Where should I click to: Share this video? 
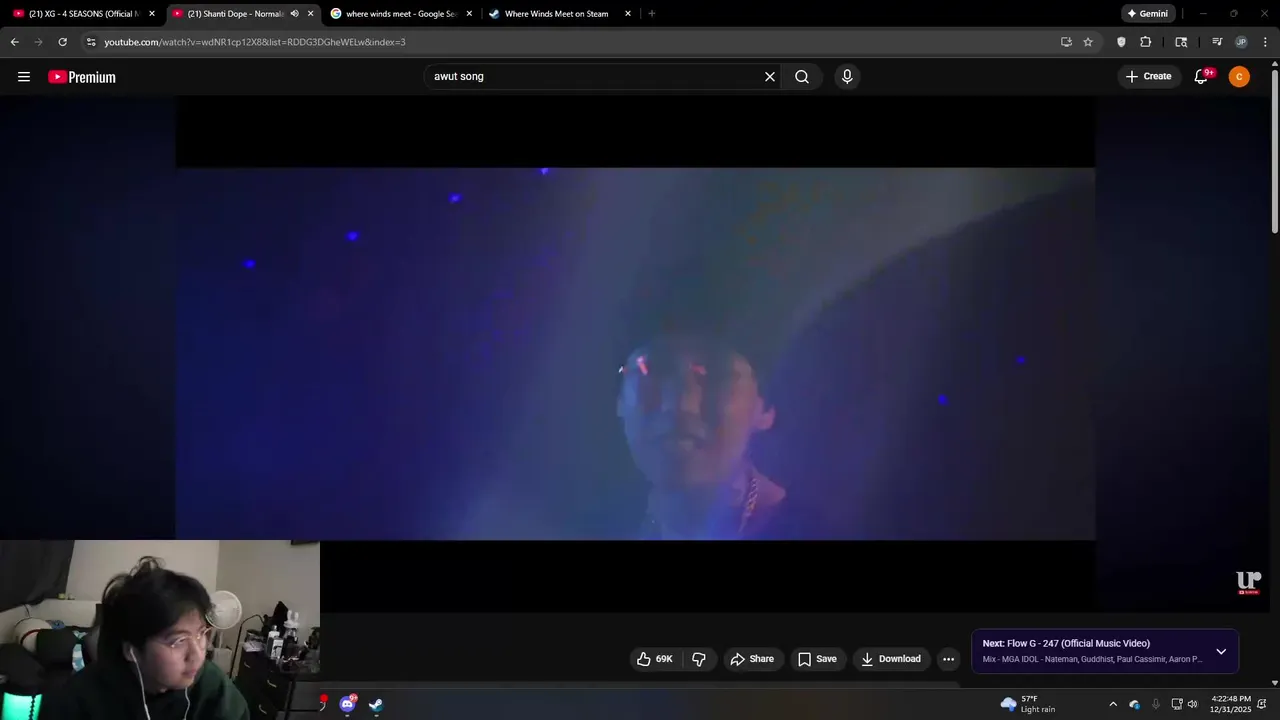click(x=752, y=659)
